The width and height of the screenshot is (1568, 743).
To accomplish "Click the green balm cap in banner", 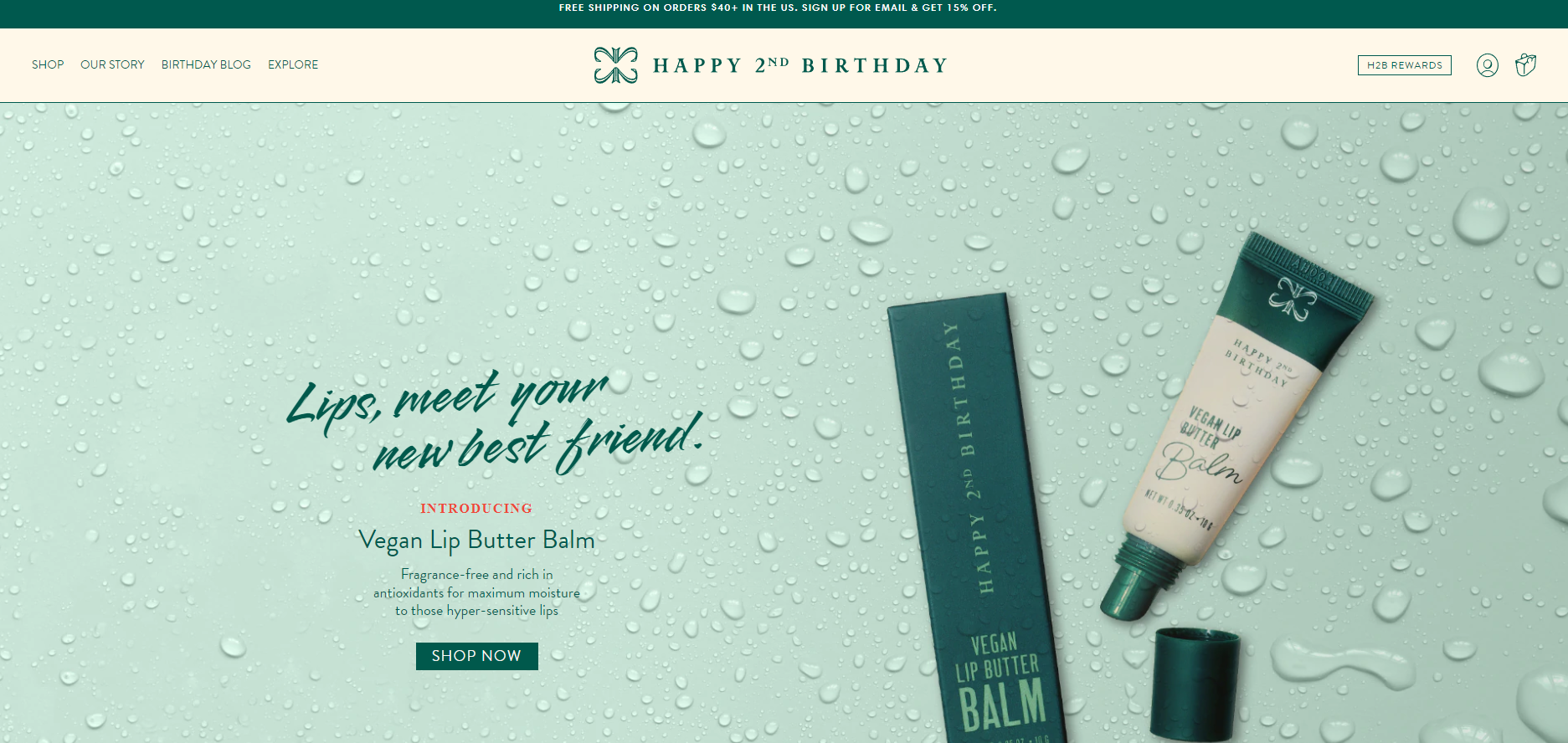I will (x=1195, y=683).
